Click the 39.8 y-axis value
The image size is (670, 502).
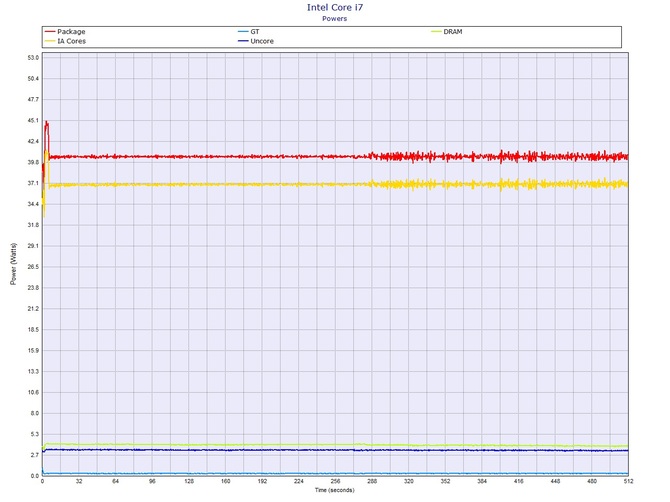click(x=33, y=162)
